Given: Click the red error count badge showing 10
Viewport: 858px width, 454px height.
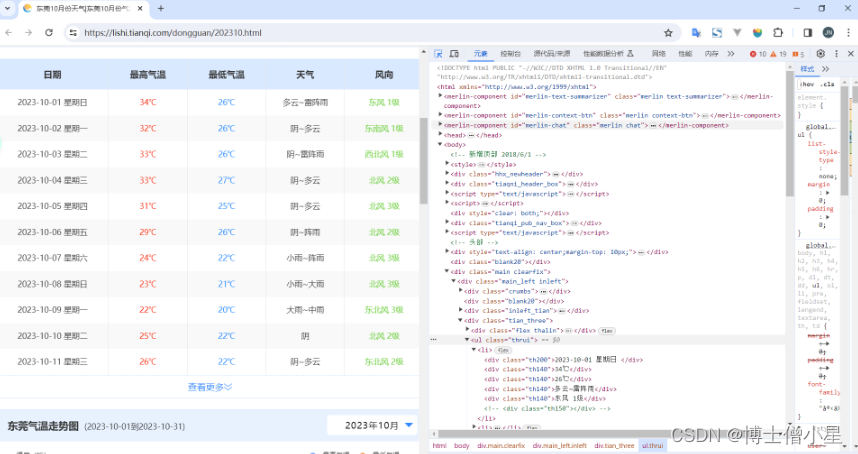Looking at the screenshot, I should (758, 54).
